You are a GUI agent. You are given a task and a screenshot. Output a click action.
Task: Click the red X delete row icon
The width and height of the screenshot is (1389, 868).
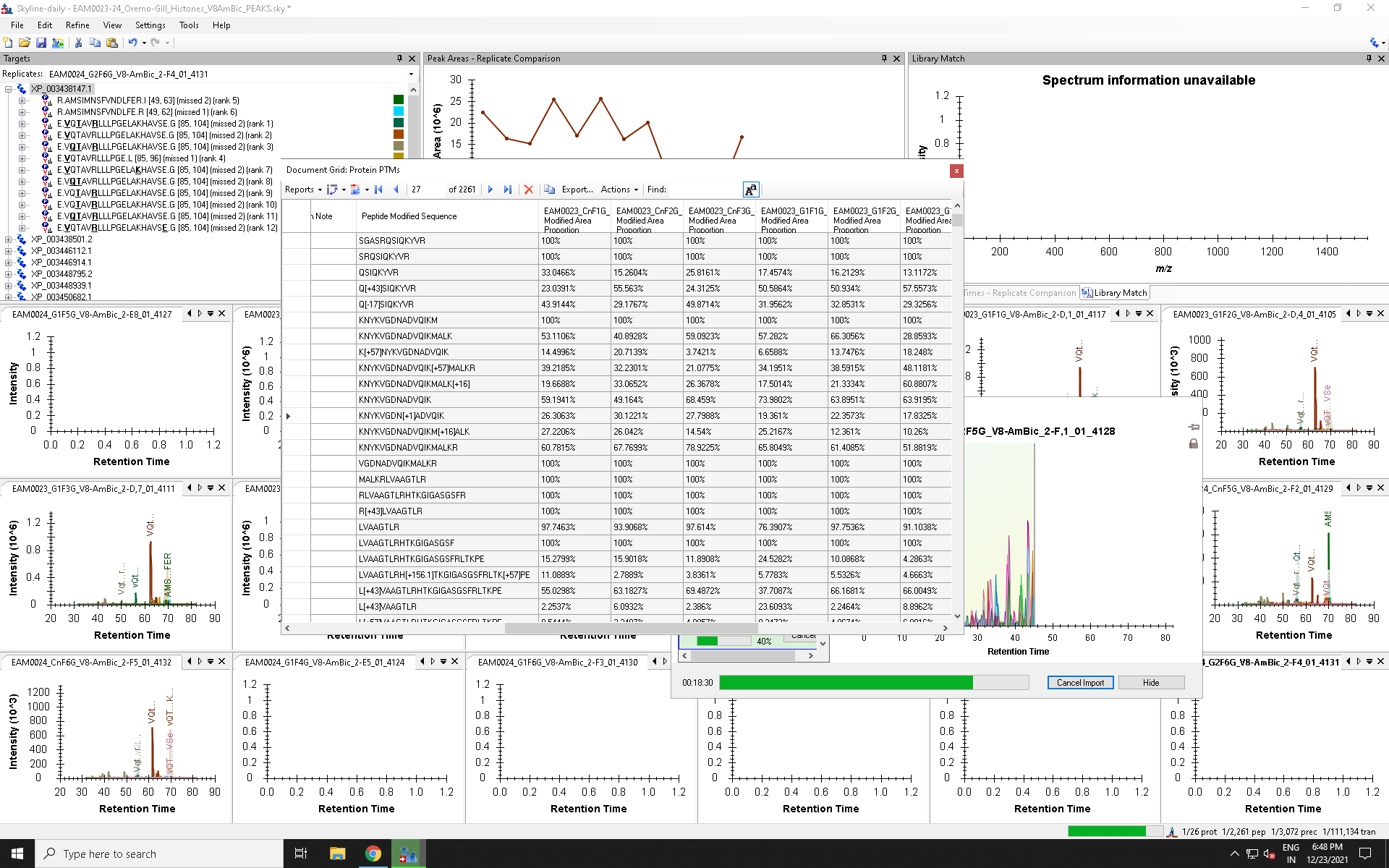pyautogui.click(x=529, y=190)
